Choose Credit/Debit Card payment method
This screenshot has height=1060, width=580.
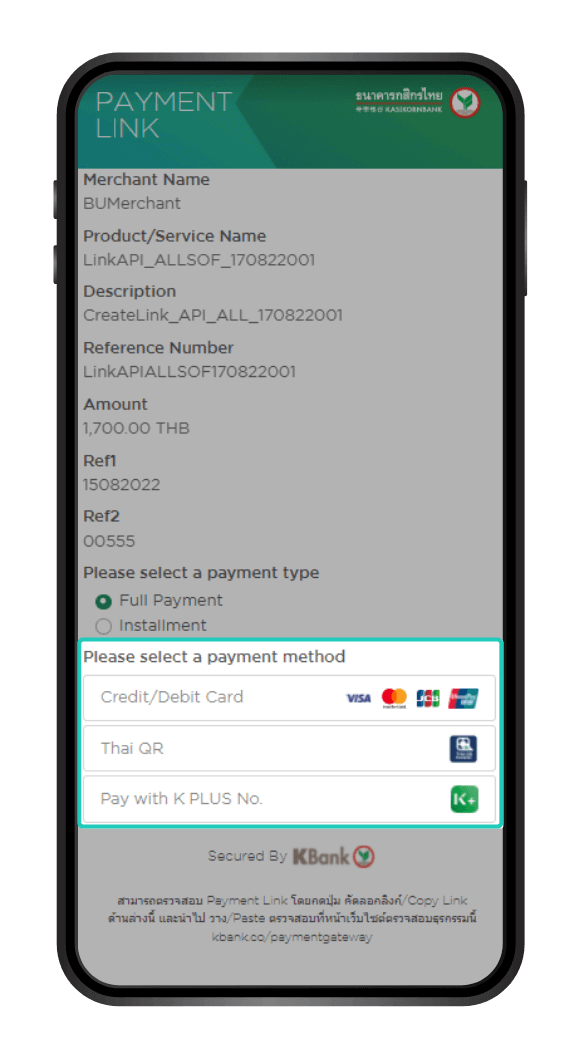289,698
